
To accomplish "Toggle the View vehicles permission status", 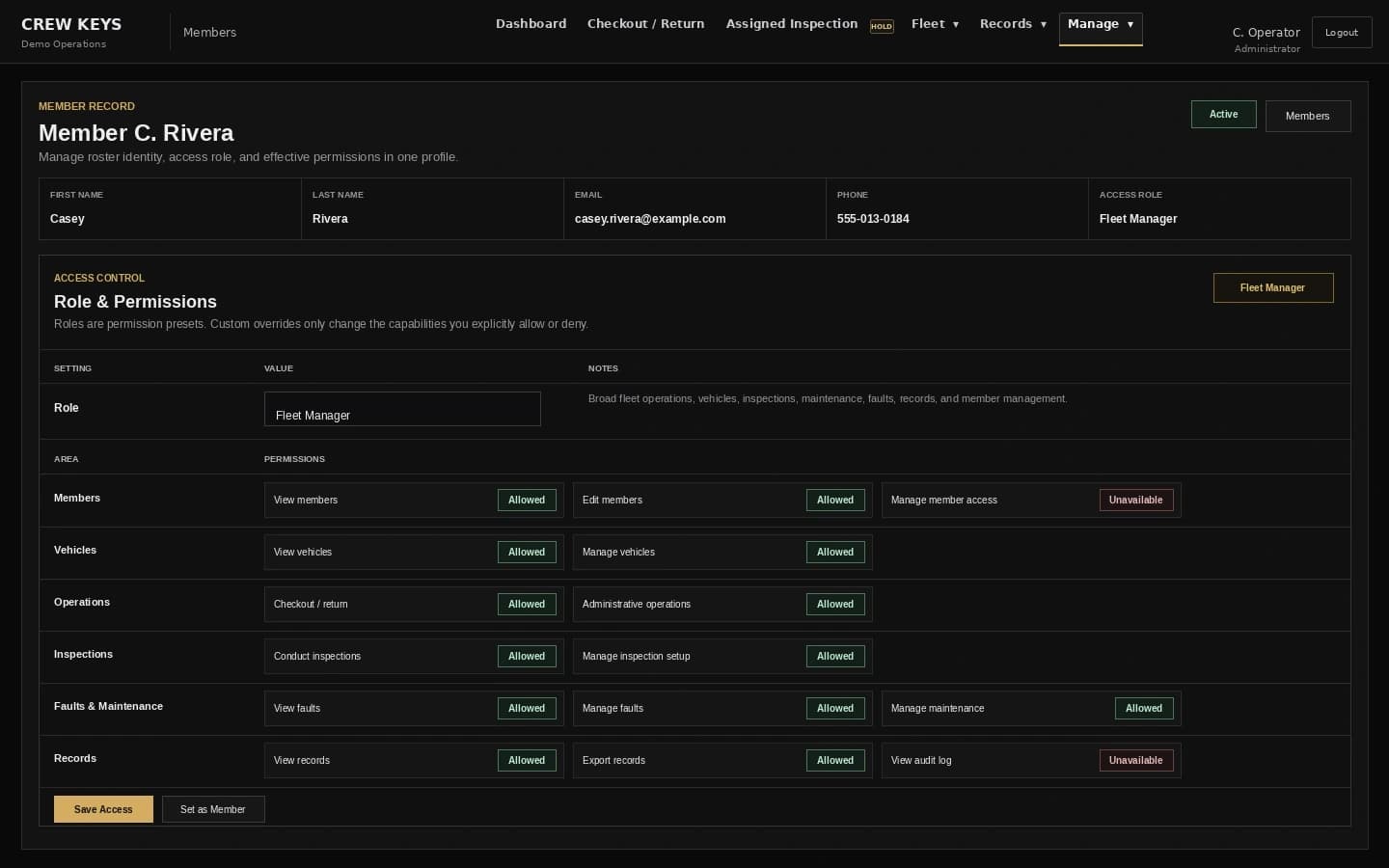I will tap(527, 552).
